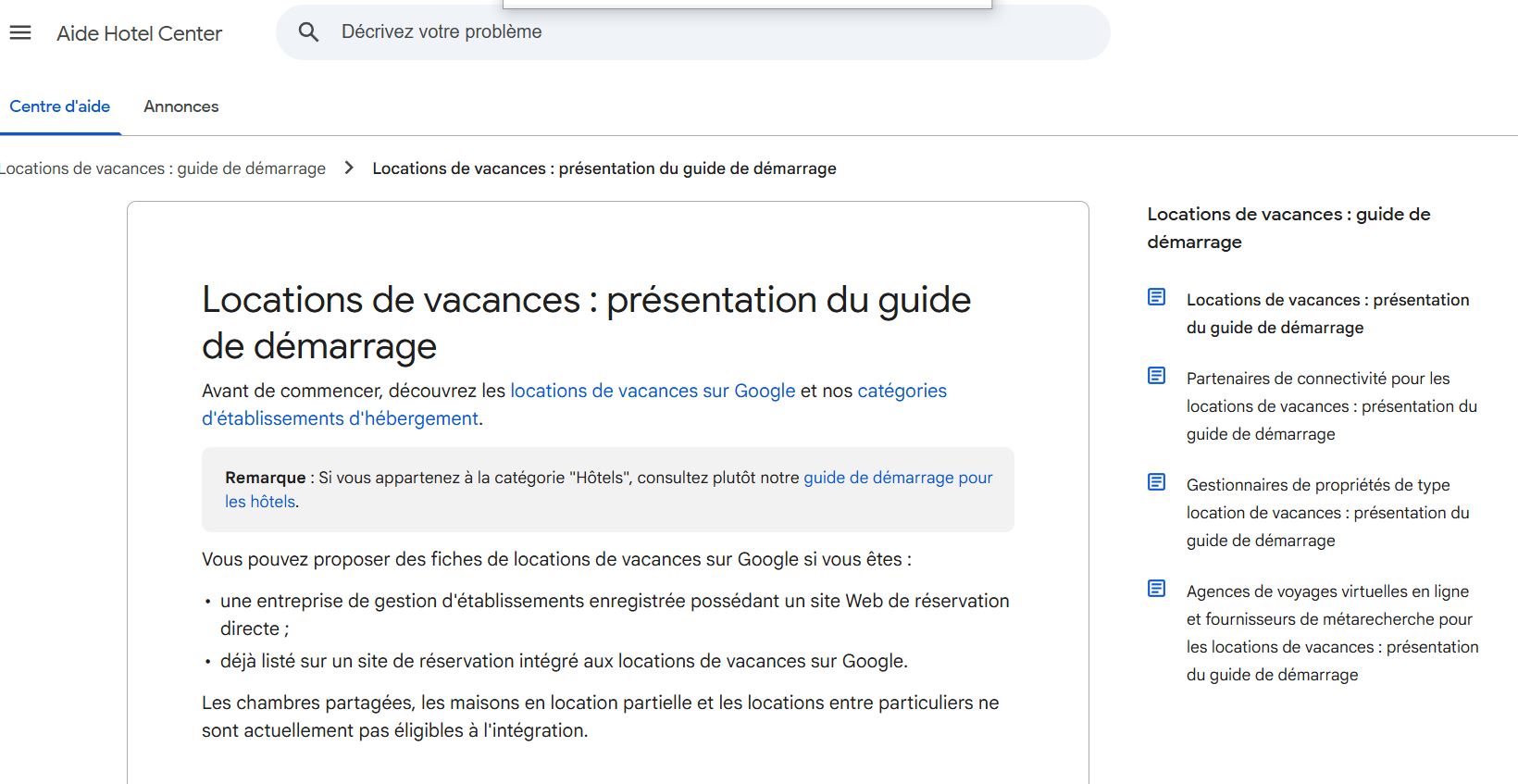Image resolution: width=1518 pixels, height=784 pixels.
Task: Click the article icon next to Partenaires de connectivité
Action: (1156, 376)
